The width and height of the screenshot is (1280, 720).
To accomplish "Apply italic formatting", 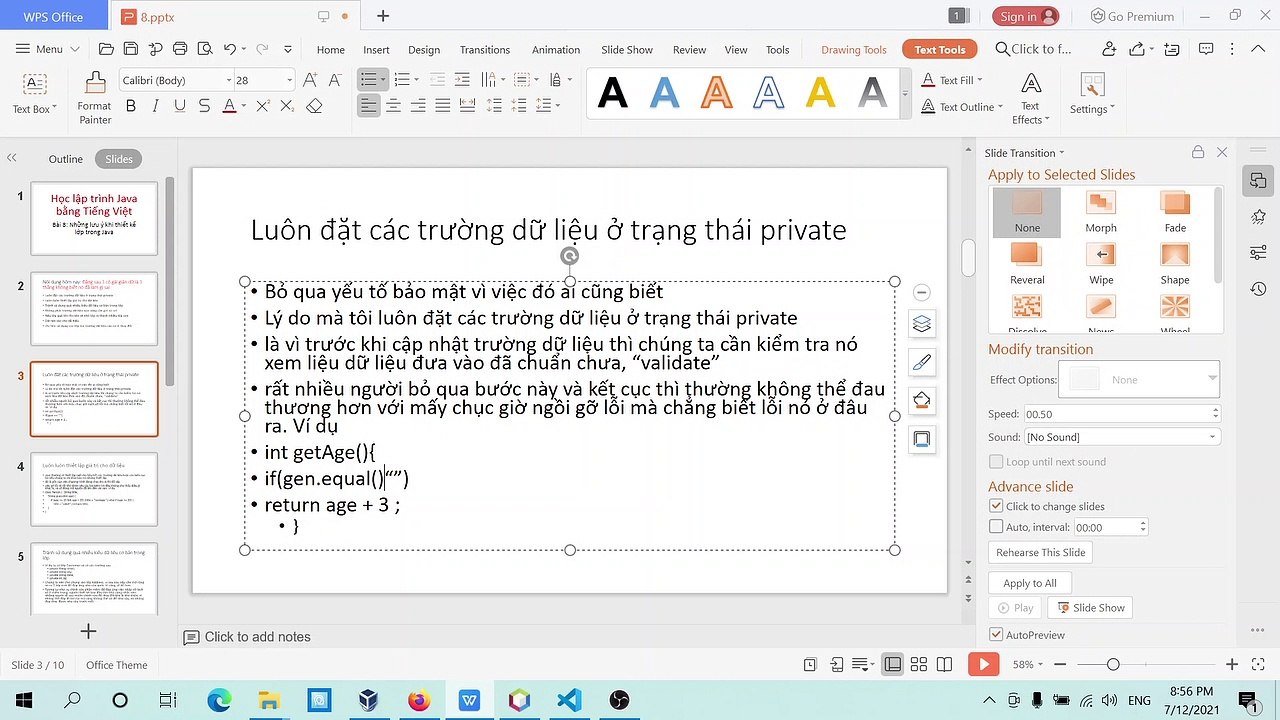I will pos(155,106).
